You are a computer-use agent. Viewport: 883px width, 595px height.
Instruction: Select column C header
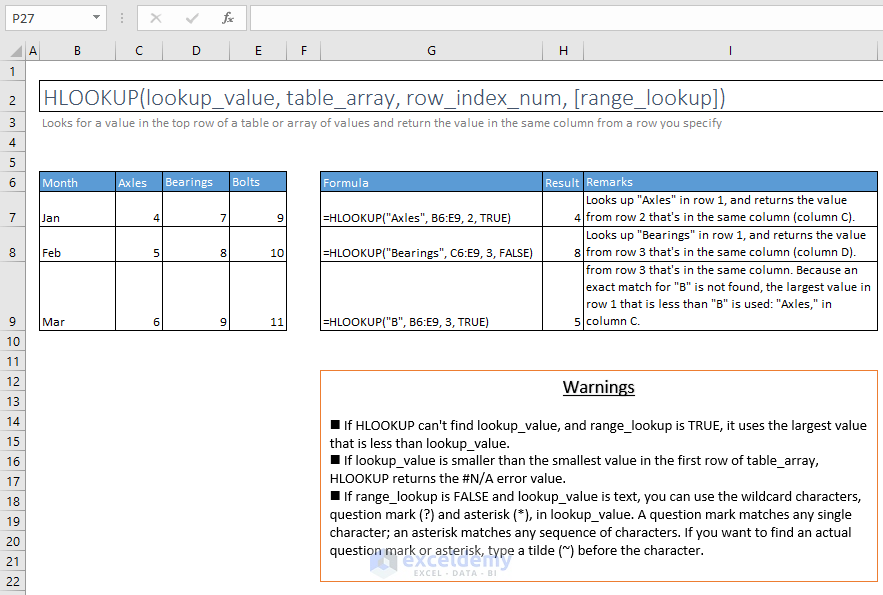139,51
